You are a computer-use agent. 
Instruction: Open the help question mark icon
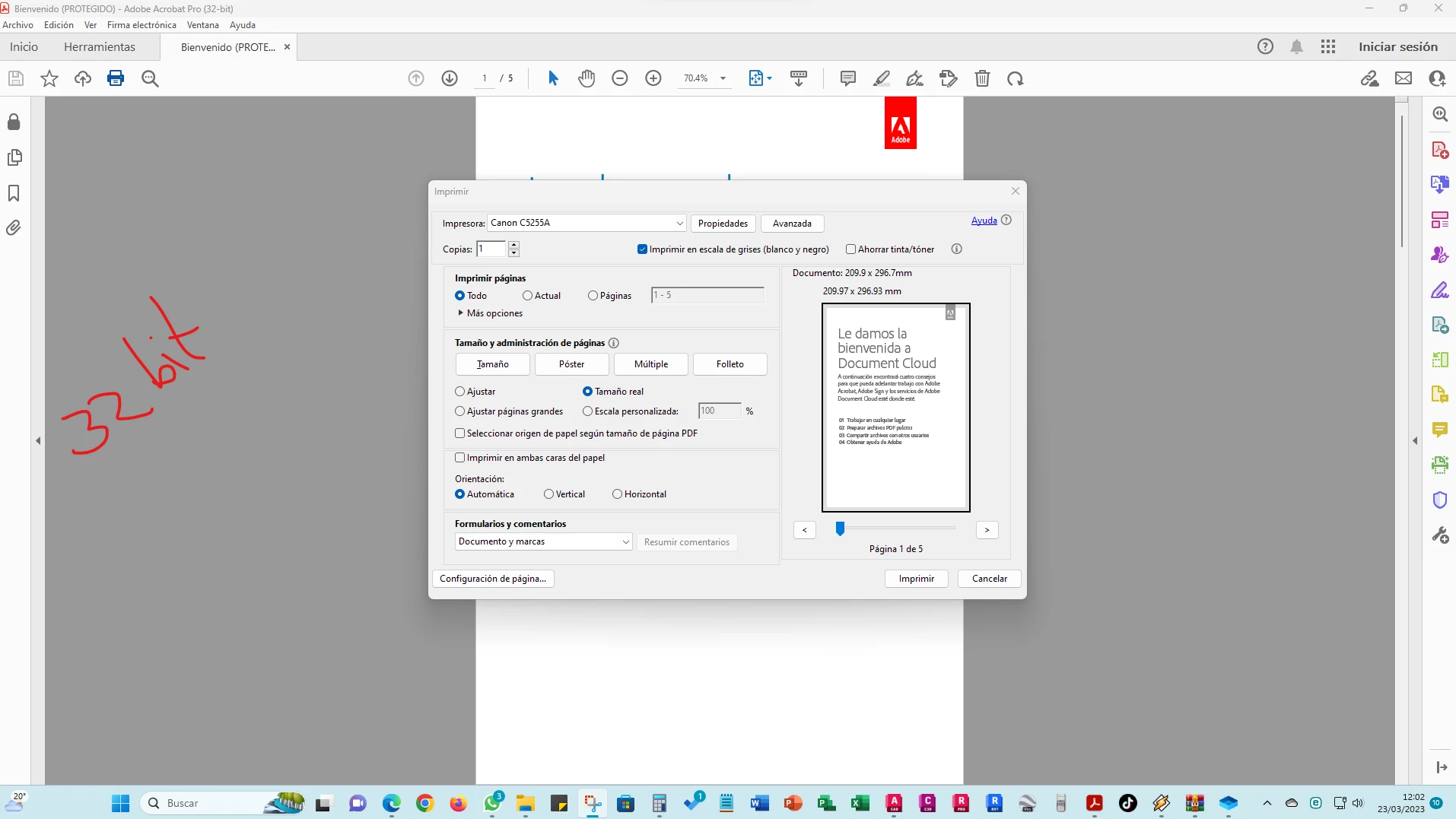click(x=1265, y=46)
